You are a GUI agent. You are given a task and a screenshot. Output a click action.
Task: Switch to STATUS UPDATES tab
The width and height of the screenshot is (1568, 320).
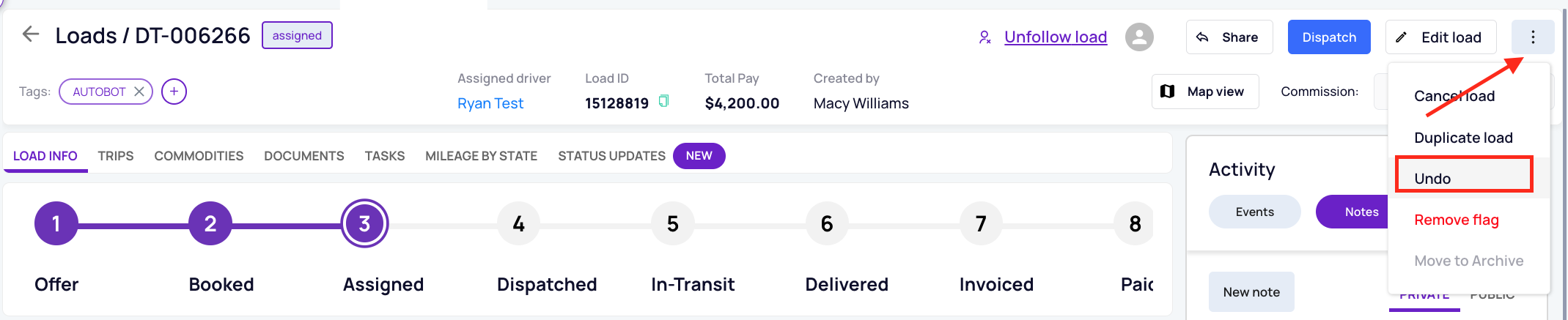[x=611, y=156]
